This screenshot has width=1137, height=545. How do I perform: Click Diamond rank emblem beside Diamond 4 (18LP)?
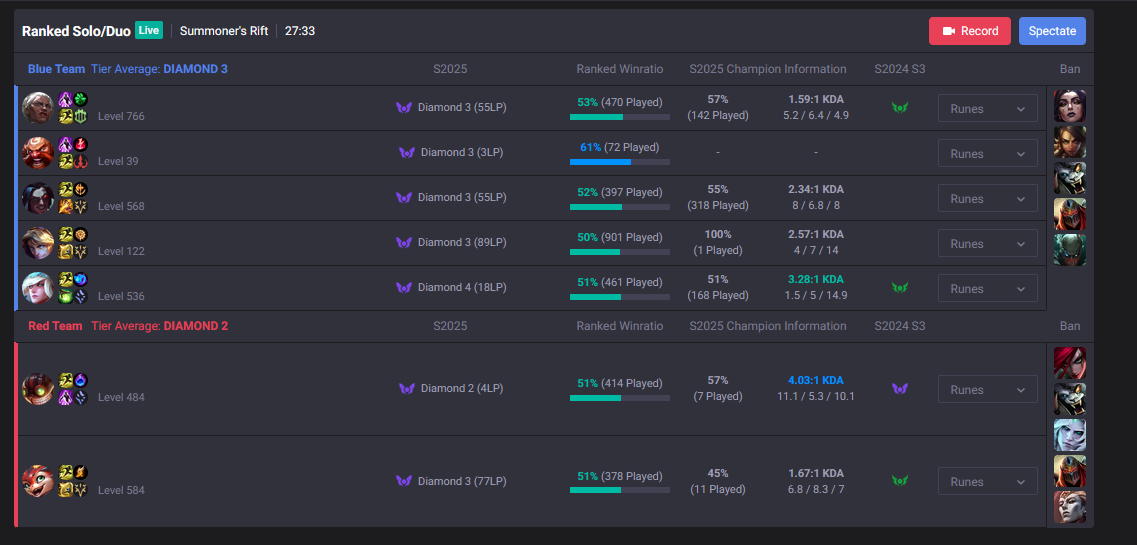pyautogui.click(x=404, y=288)
